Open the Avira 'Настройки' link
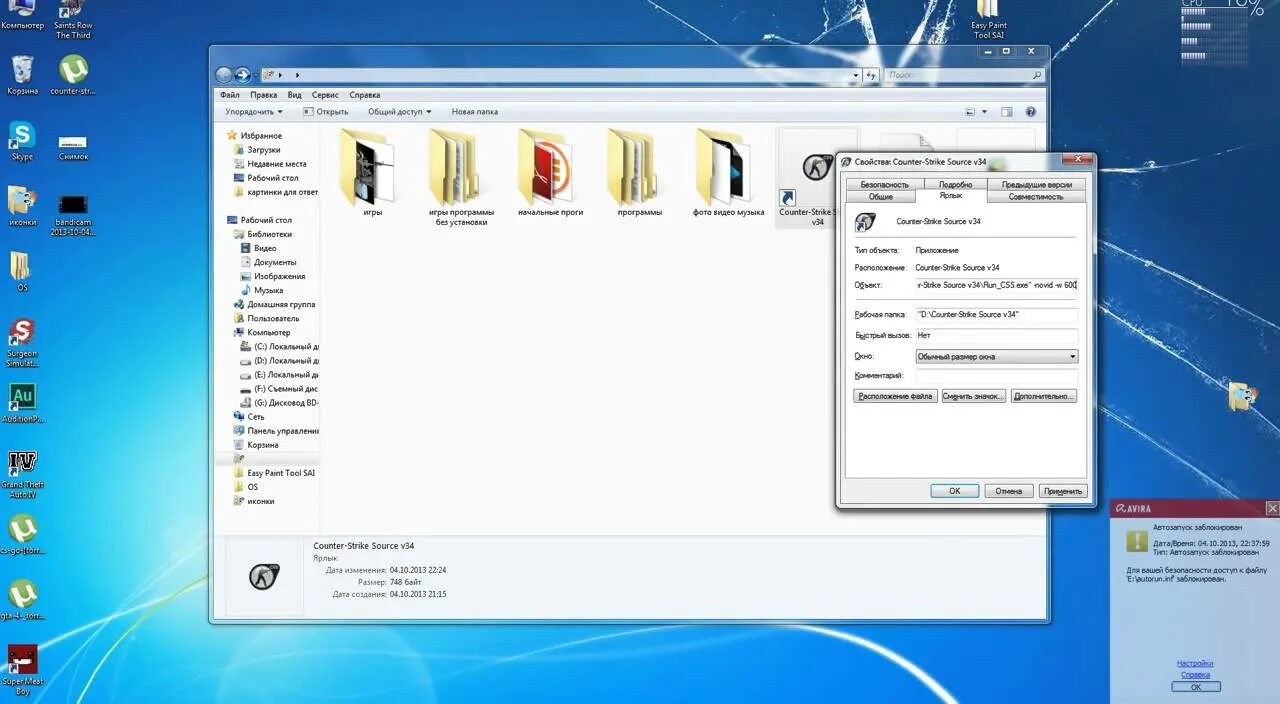This screenshot has width=1280, height=704. pos(1195,663)
